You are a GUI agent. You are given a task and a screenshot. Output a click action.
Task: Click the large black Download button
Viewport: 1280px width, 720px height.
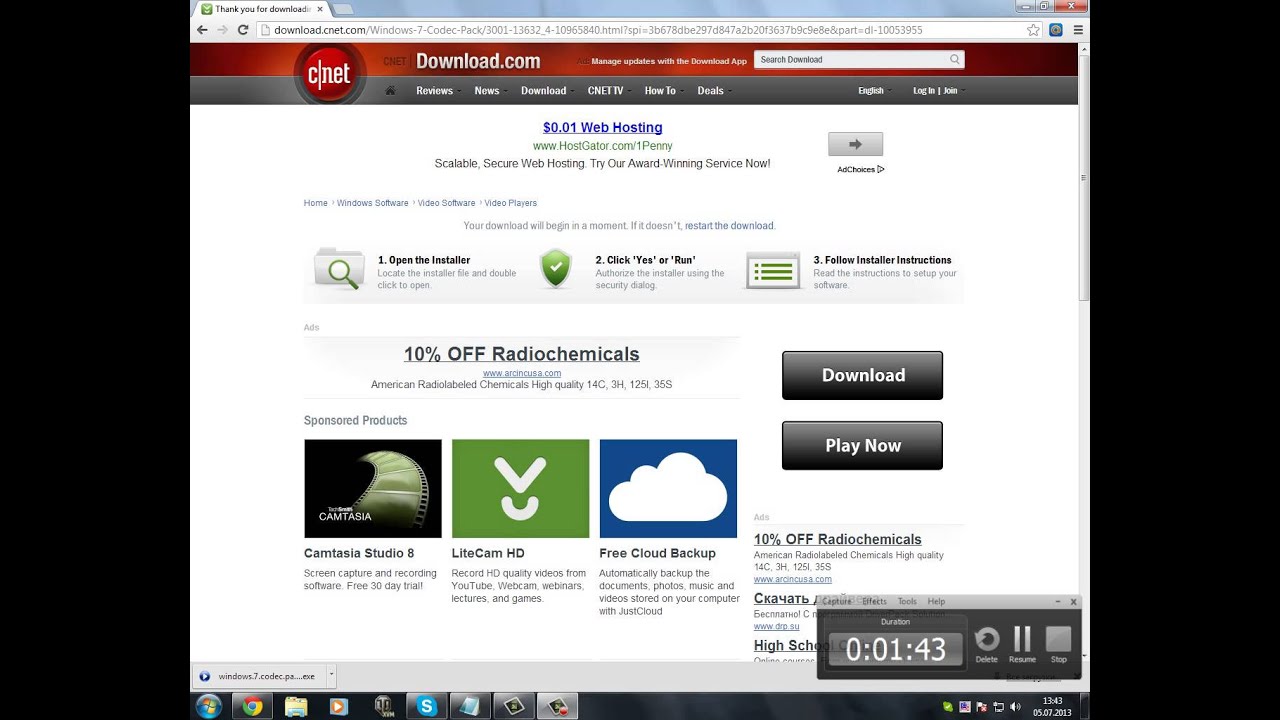(x=862, y=375)
